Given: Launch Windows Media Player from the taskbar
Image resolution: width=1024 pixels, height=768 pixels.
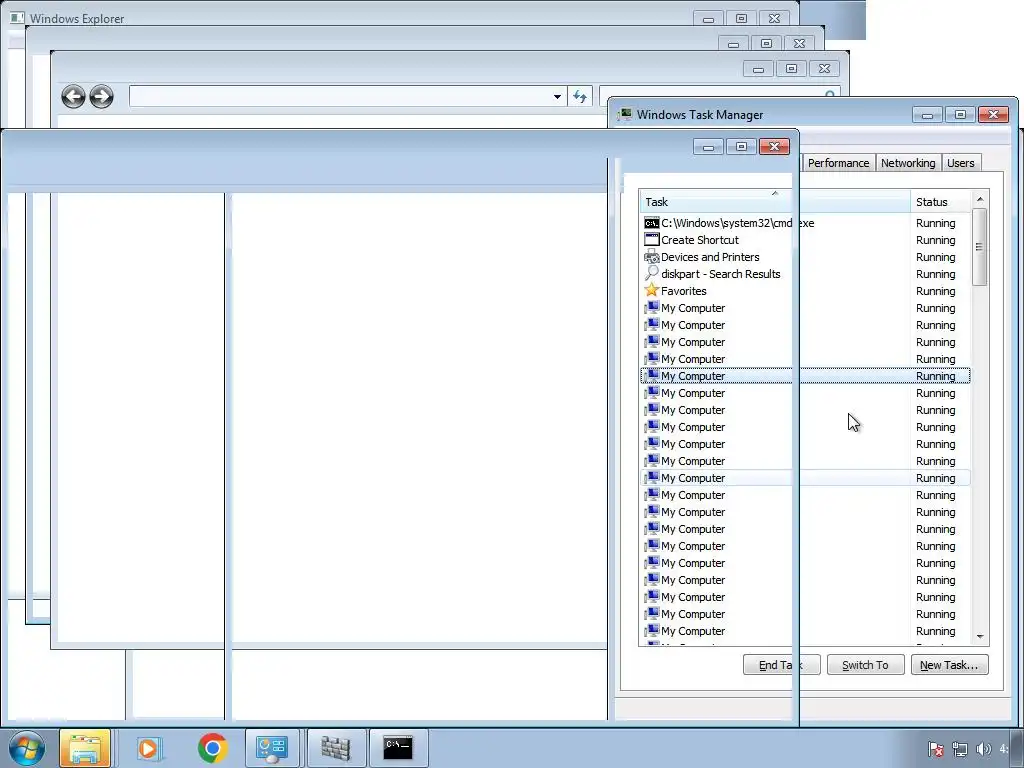Looking at the screenshot, I should tap(149, 748).
